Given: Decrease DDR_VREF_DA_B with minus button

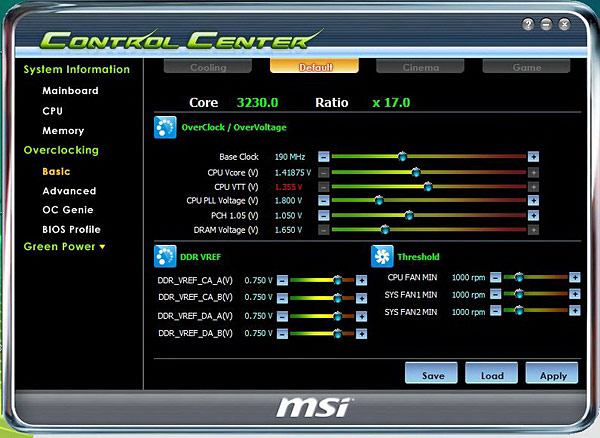Looking at the screenshot, I should point(282,334).
